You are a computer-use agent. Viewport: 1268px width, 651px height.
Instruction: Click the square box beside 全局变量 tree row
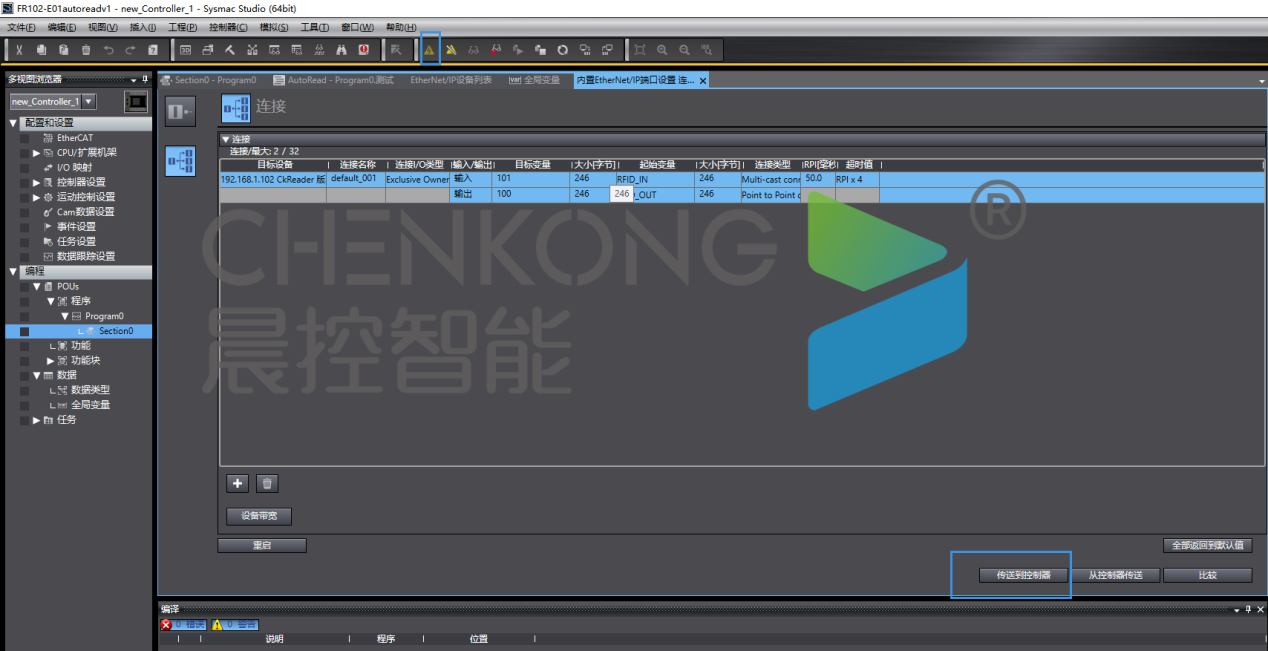pos(24,405)
